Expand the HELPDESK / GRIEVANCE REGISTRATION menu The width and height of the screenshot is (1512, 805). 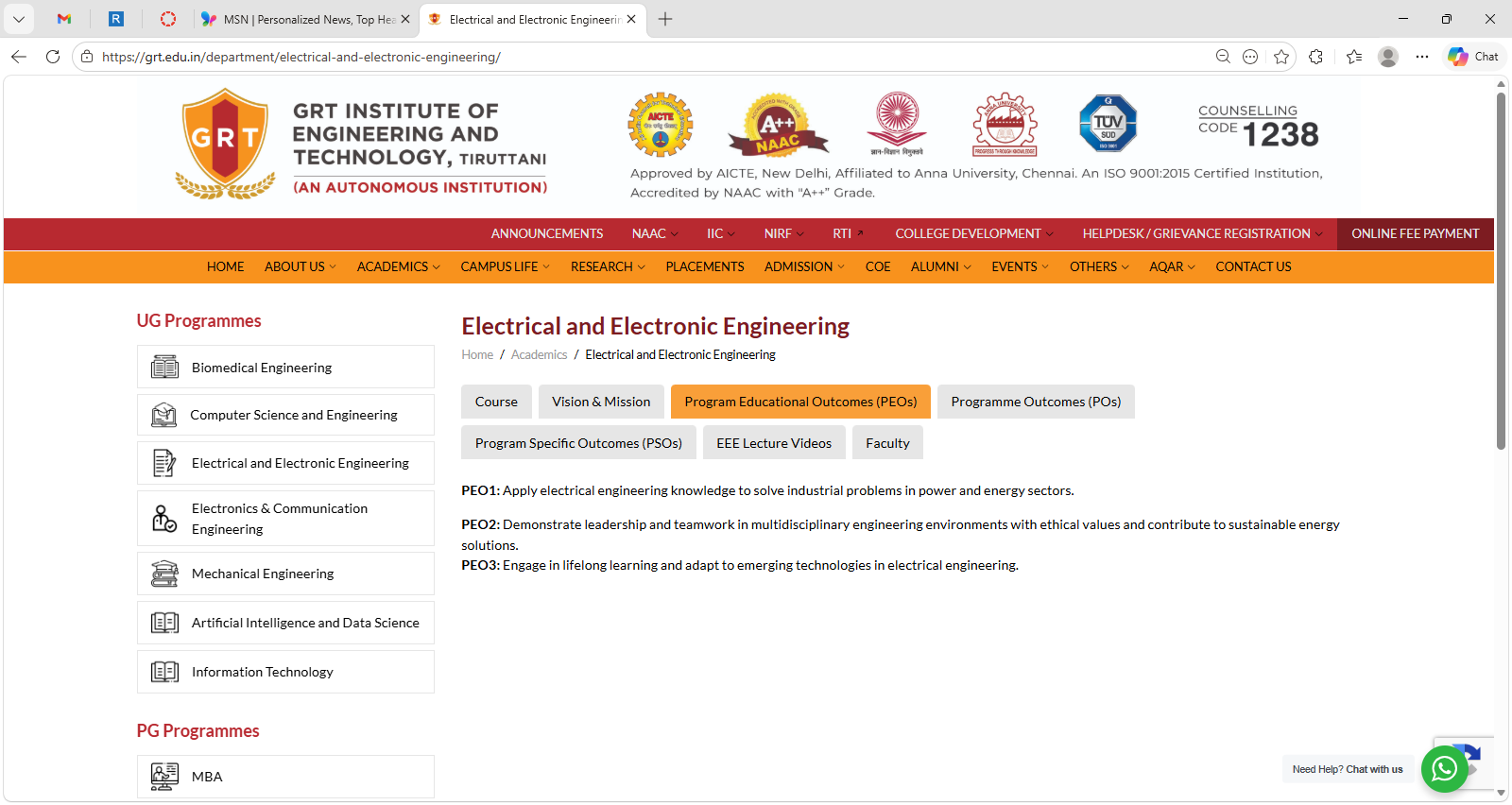coord(1201,234)
